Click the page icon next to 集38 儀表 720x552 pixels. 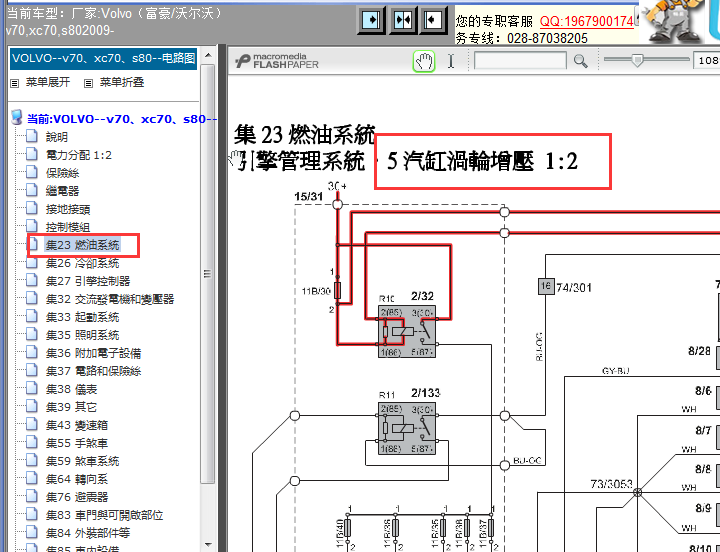pos(32,388)
